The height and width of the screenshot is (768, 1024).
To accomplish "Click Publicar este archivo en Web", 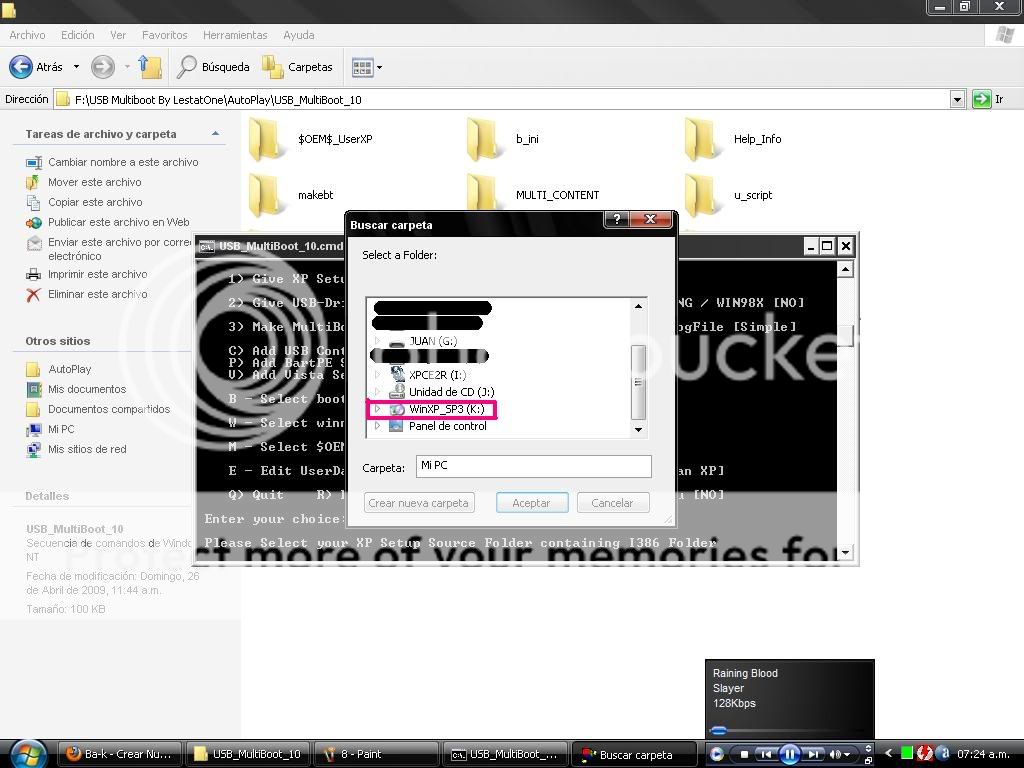I will click(119, 222).
